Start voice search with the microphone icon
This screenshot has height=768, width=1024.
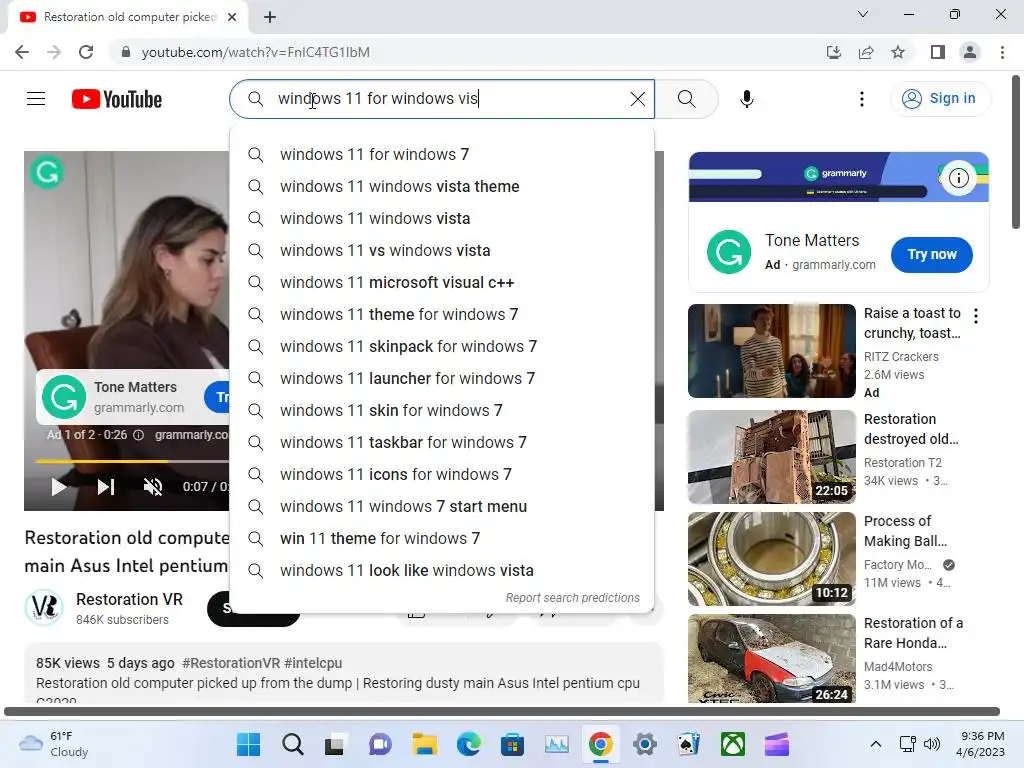click(x=747, y=99)
